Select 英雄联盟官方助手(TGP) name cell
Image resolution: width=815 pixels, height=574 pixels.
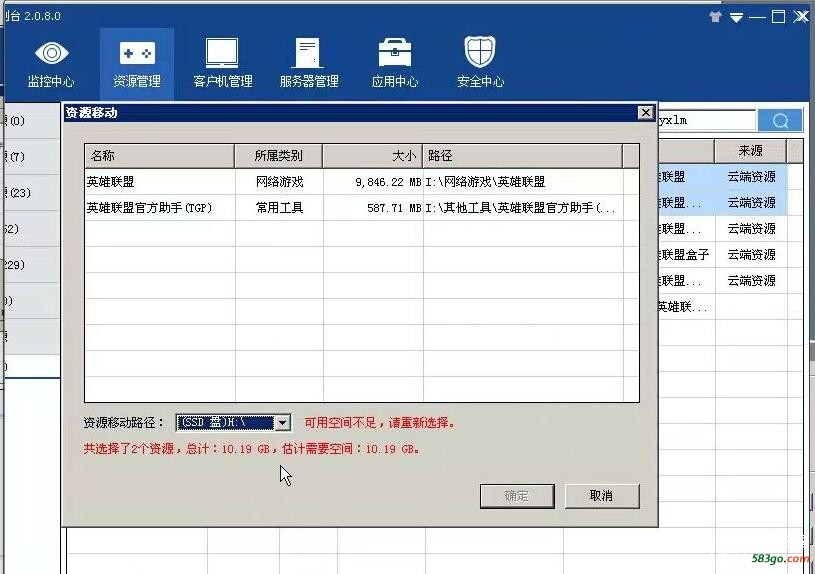pyautogui.click(x=149, y=207)
